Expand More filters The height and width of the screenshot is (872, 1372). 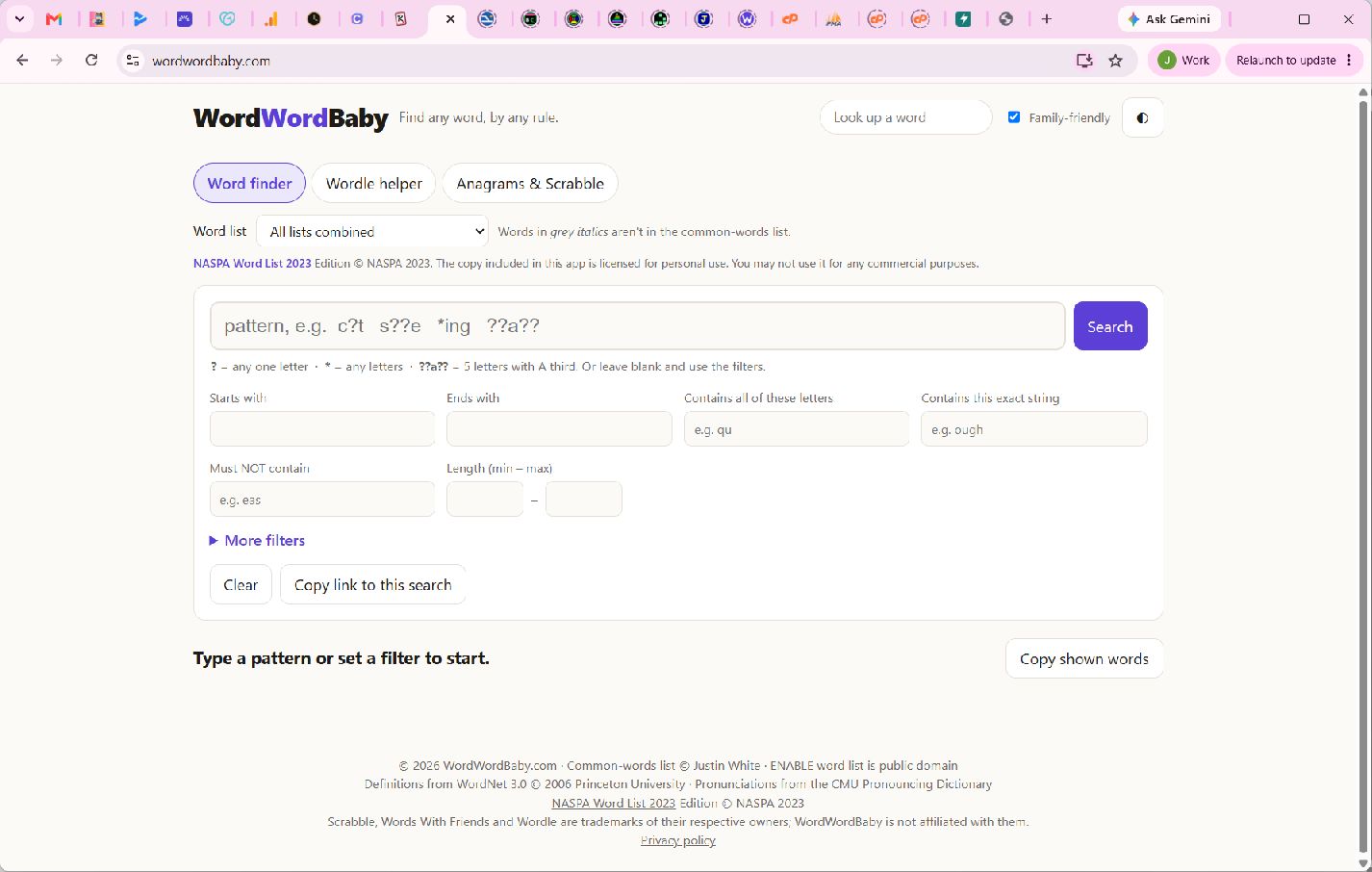(257, 541)
